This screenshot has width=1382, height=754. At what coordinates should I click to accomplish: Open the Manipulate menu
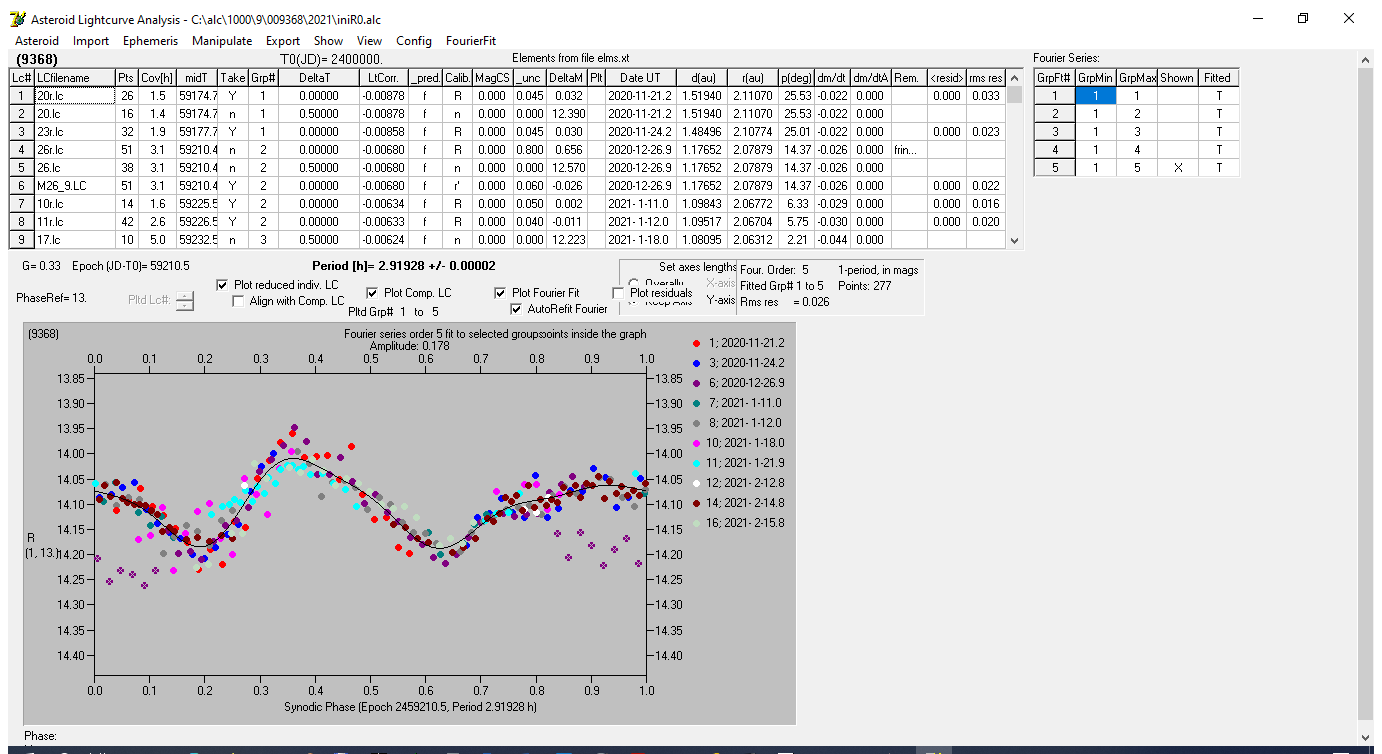[x=222, y=41]
